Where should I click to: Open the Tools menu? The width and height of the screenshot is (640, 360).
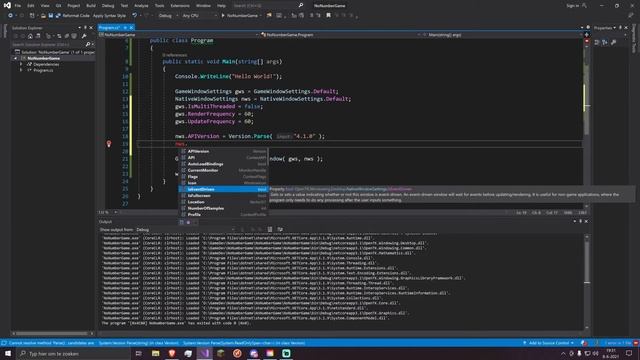click(x=160, y=6)
